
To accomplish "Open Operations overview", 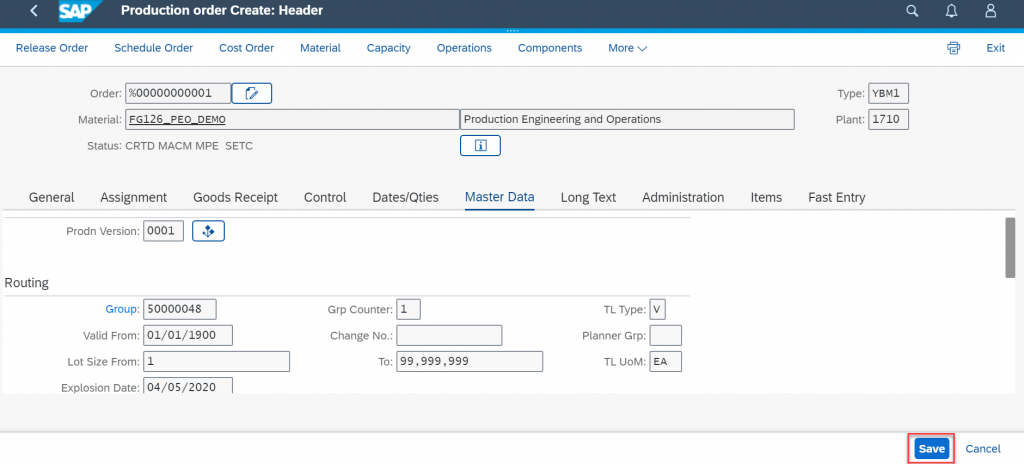I will click(x=464, y=48).
